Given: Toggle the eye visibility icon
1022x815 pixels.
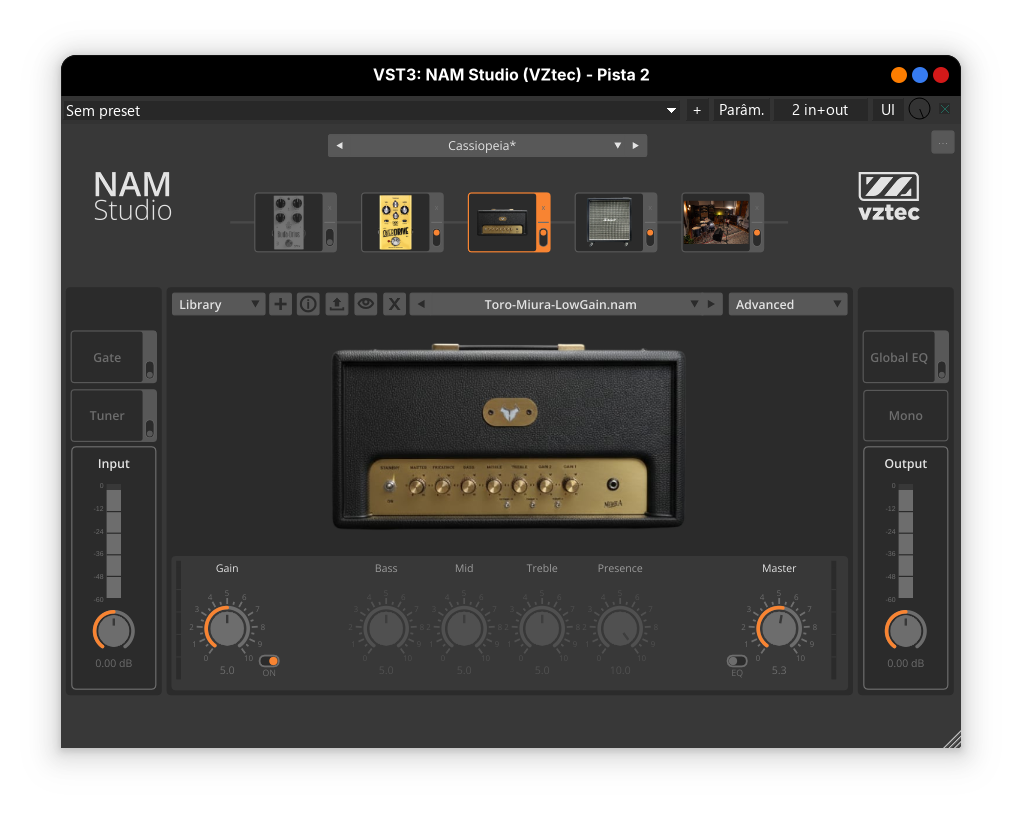Looking at the screenshot, I should click(x=366, y=304).
